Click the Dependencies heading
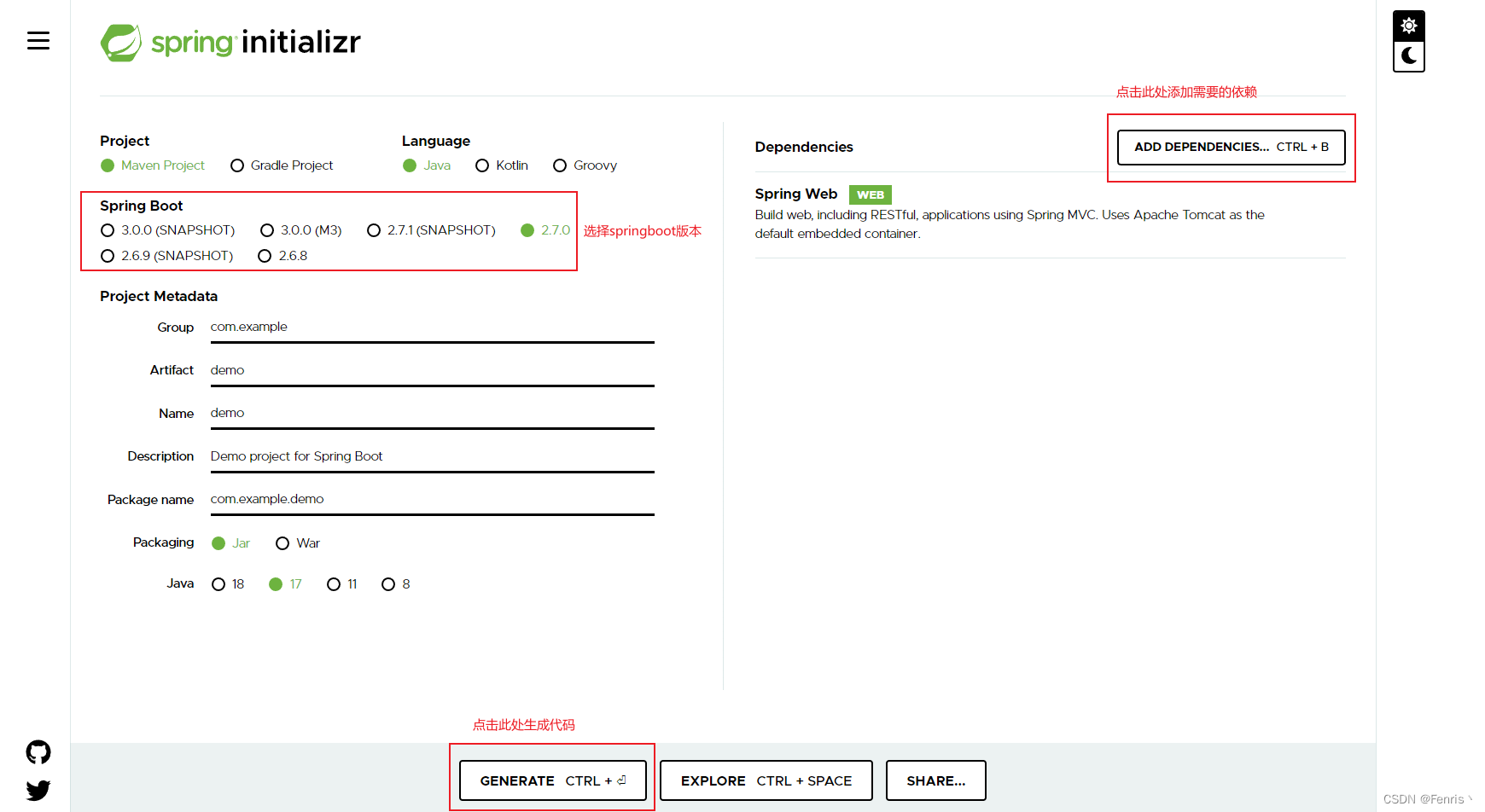The height and width of the screenshot is (812, 1485). click(x=804, y=147)
